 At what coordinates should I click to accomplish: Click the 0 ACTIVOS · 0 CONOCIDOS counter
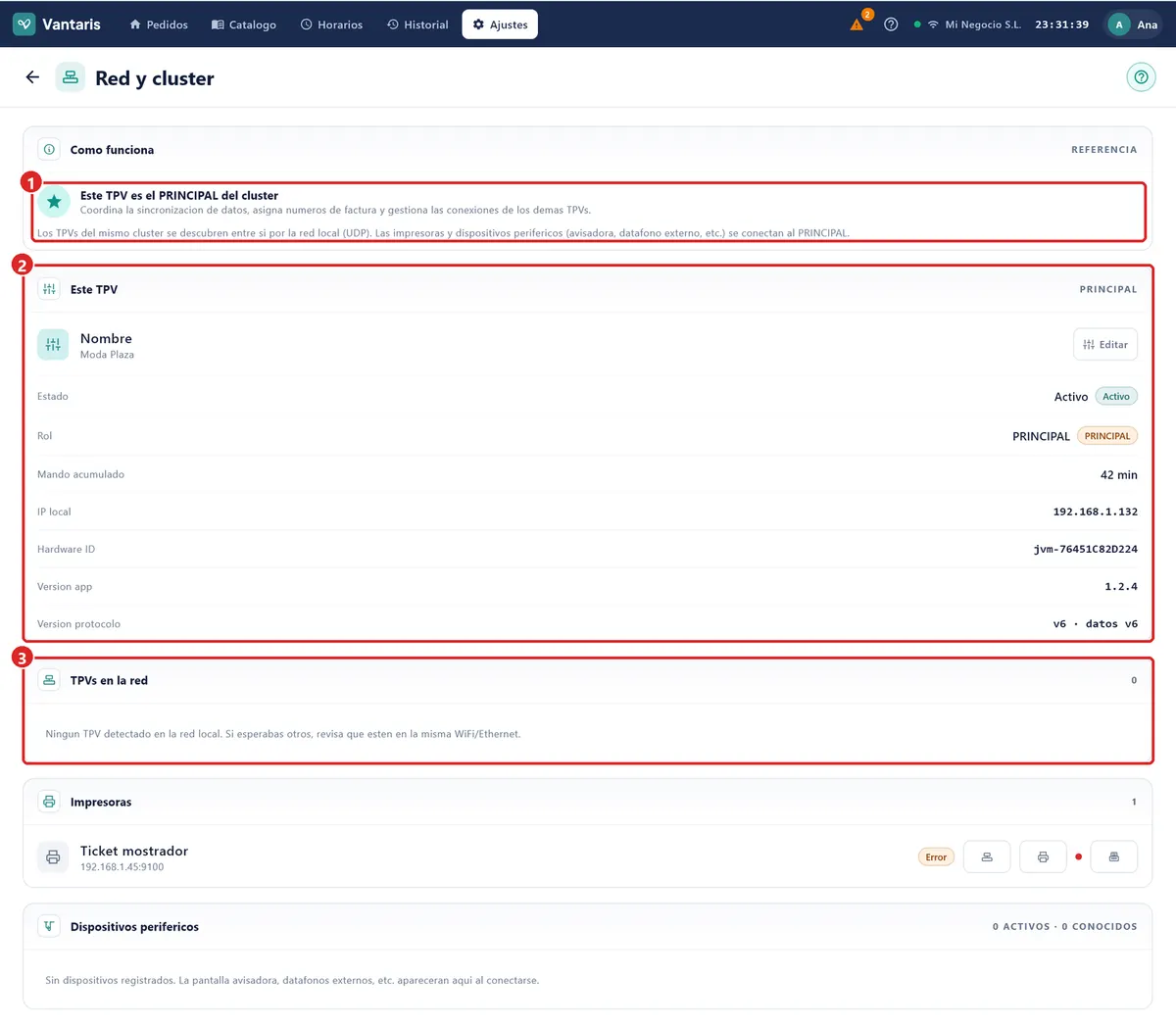tap(1065, 926)
